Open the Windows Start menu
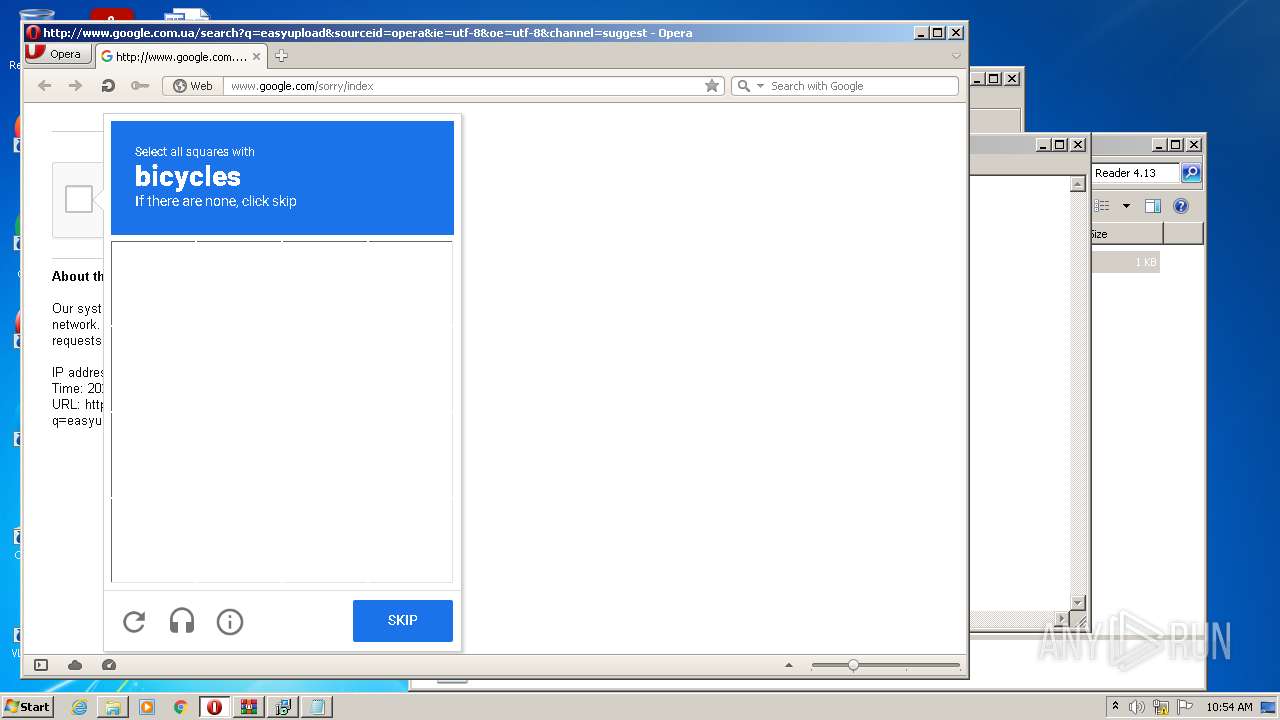 click(28, 707)
